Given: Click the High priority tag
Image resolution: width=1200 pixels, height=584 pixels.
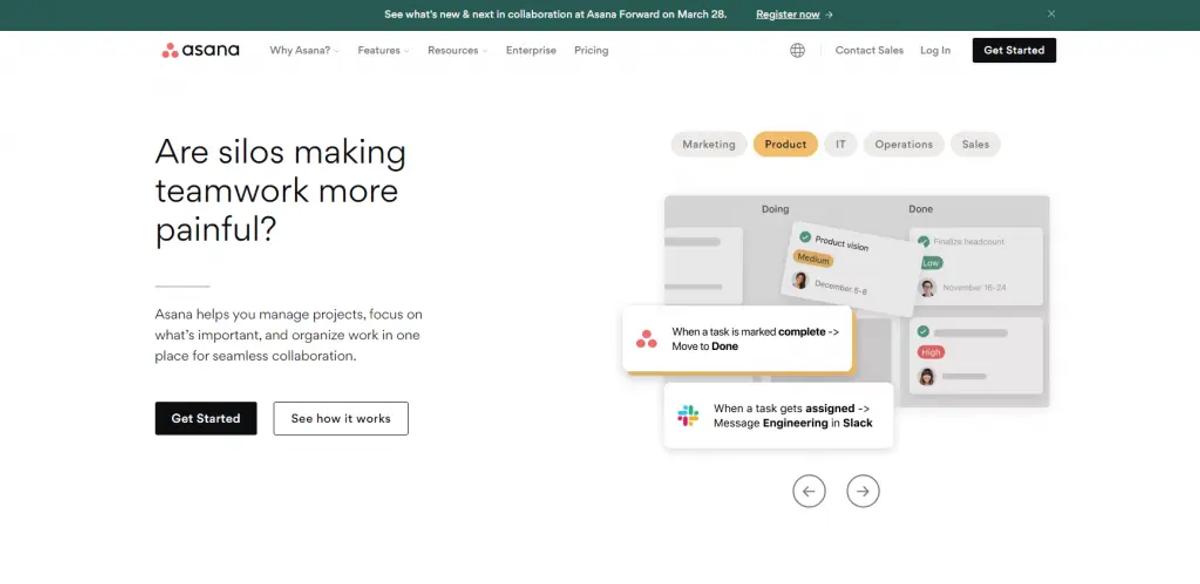Looking at the screenshot, I should pos(931,352).
